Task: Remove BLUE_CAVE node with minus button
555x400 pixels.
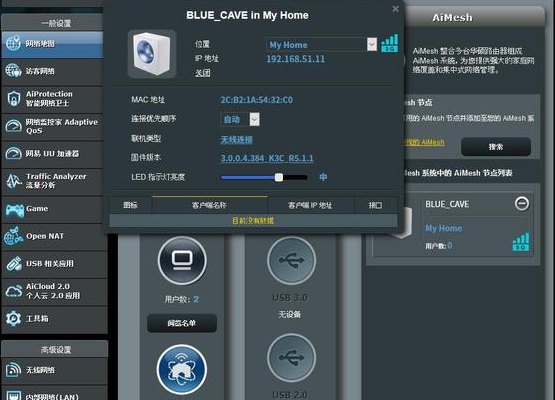Action: click(x=522, y=204)
